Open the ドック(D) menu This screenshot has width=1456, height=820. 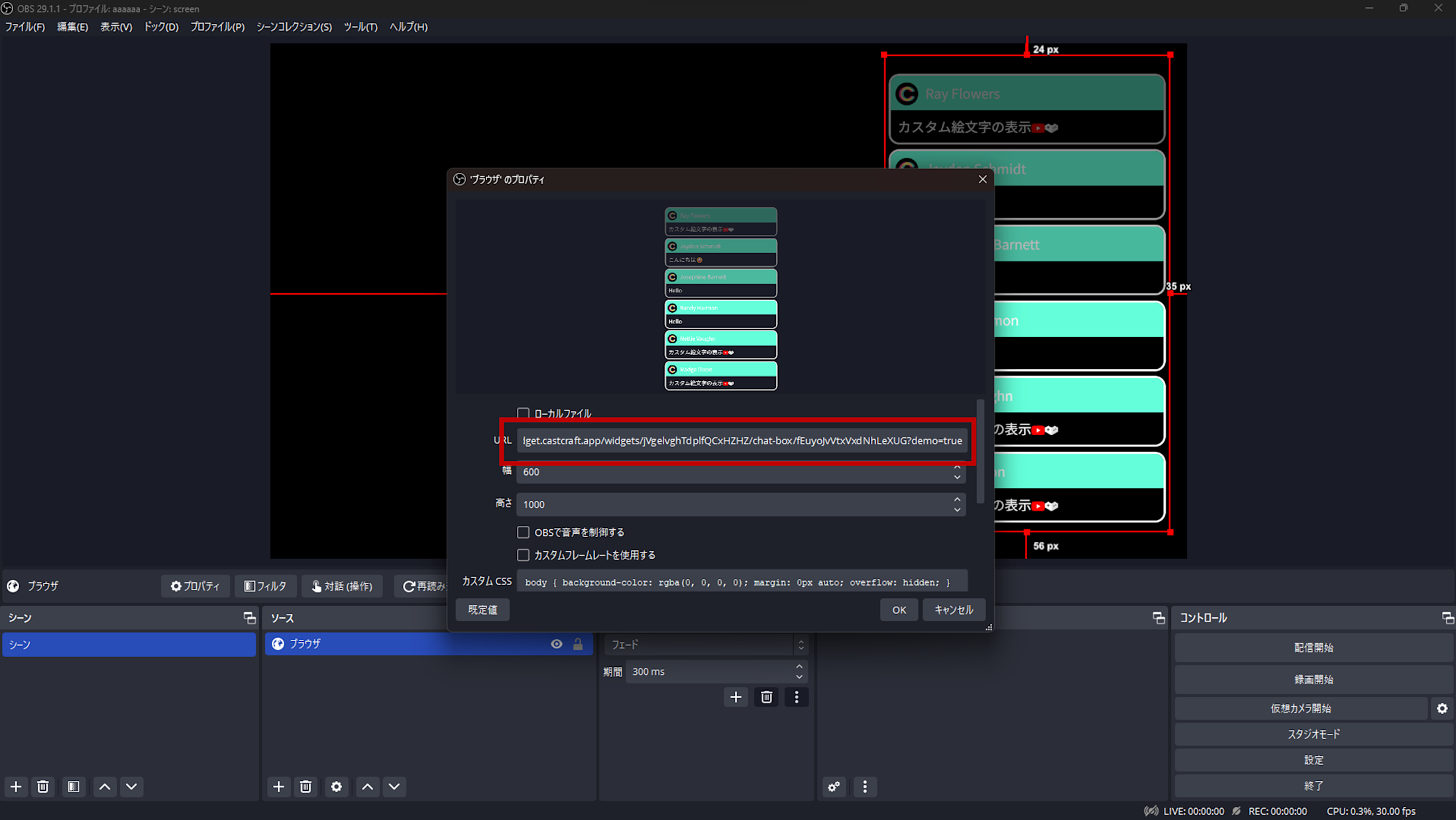click(x=160, y=26)
